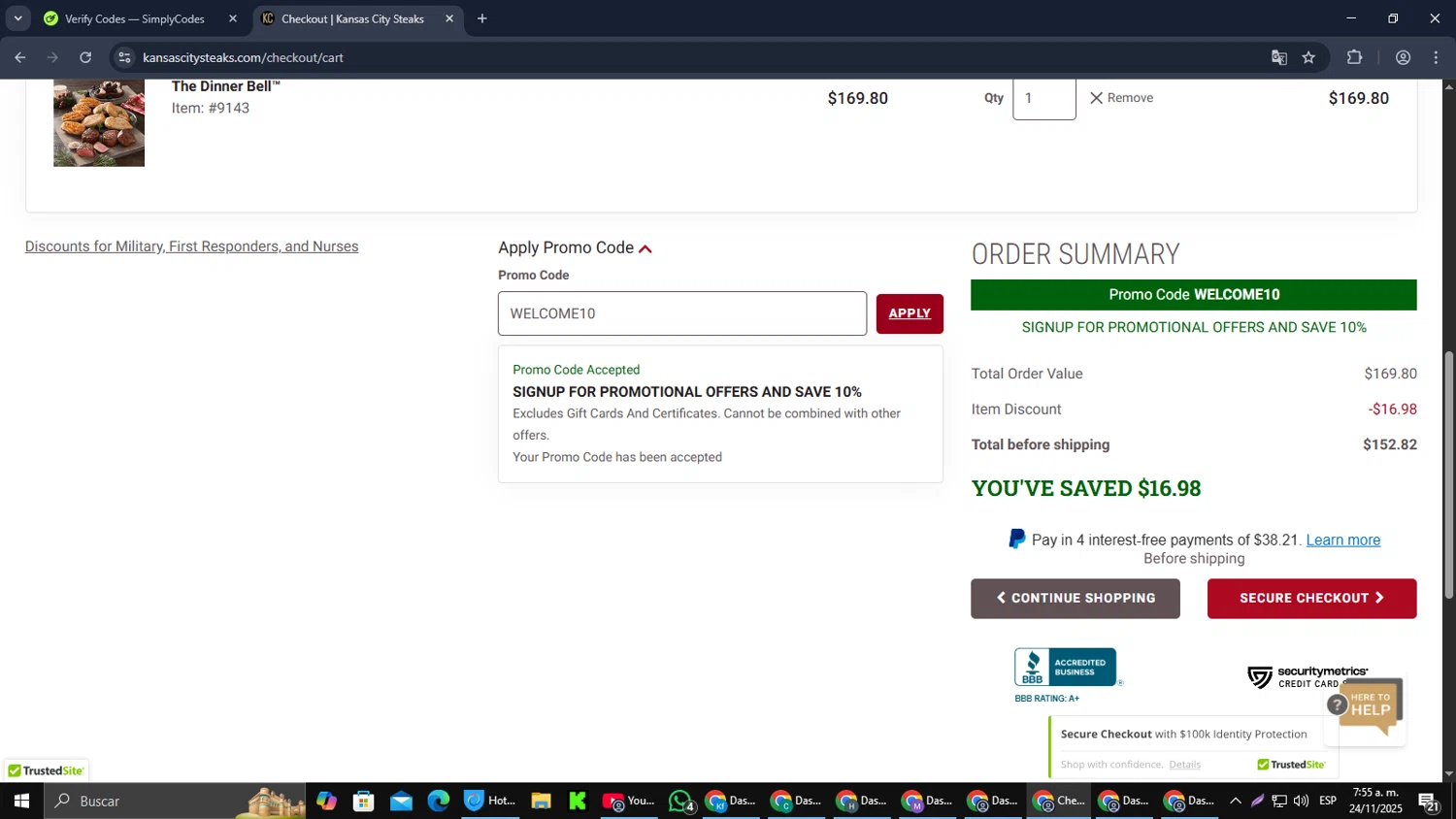Open File Explorer from the taskbar
Viewport: 1456px width, 819px height.
point(541,801)
